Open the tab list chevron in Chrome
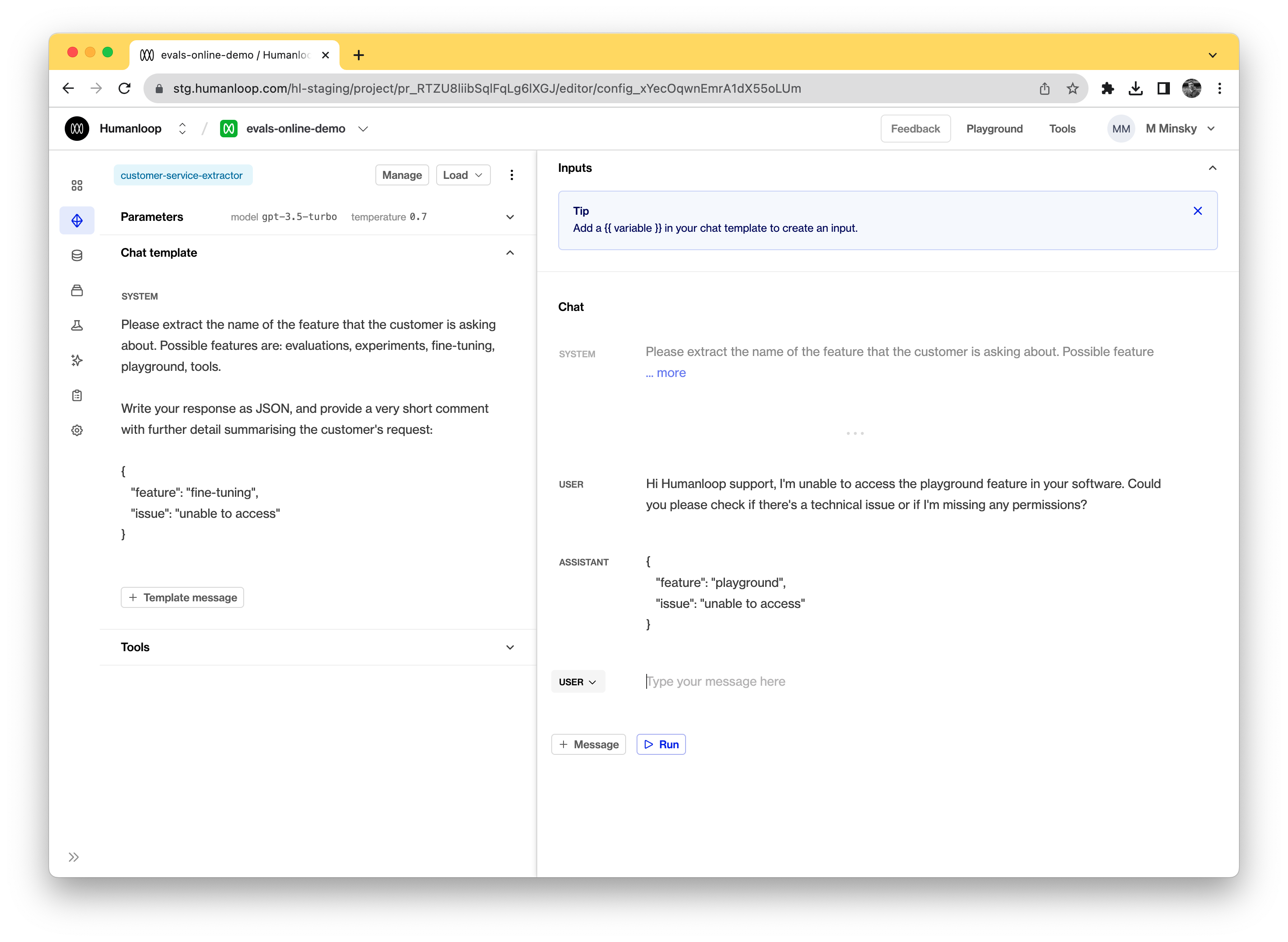This screenshot has width=1288, height=942. (1212, 55)
